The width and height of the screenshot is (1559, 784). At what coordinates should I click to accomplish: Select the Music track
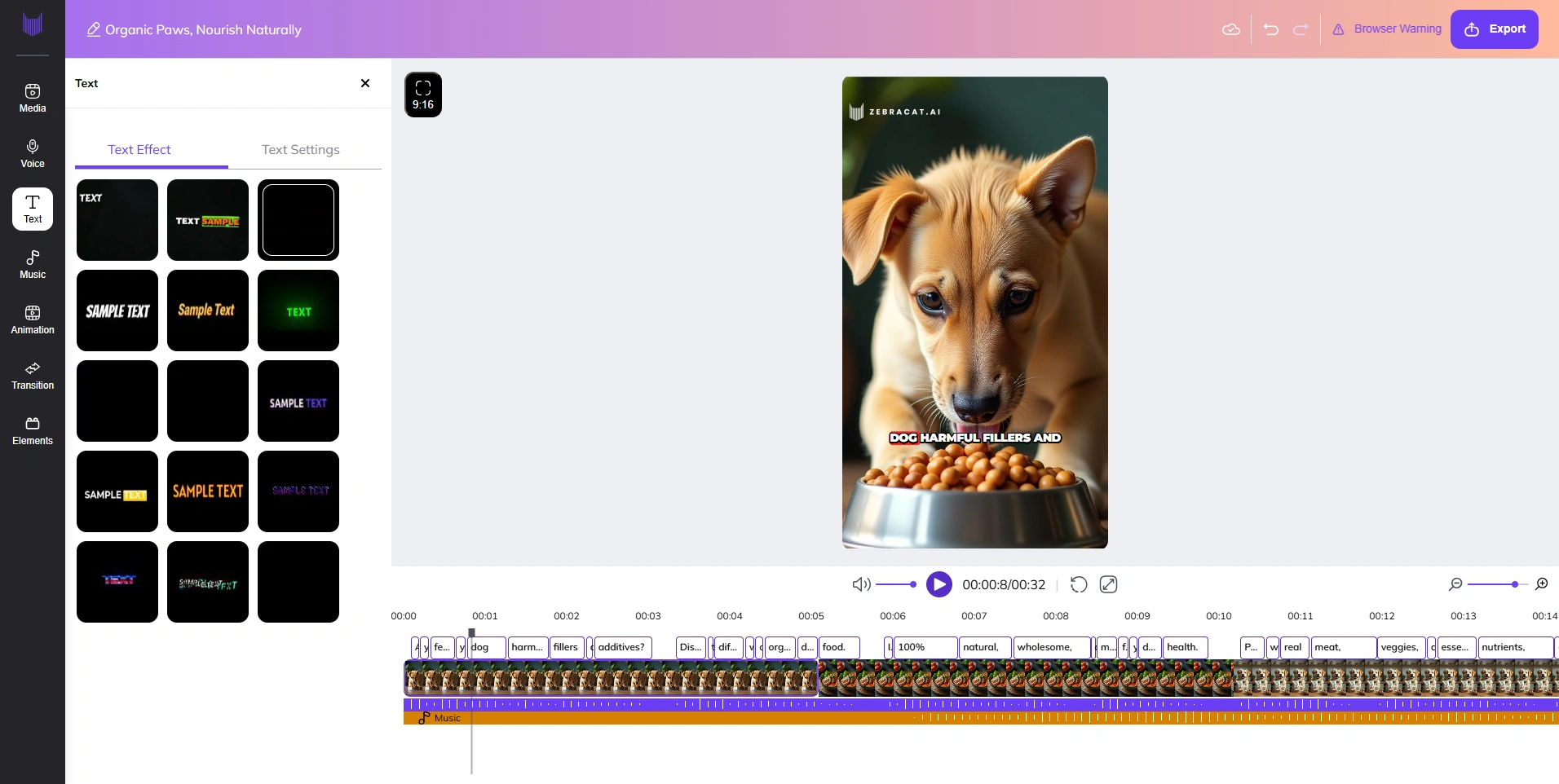point(981,718)
